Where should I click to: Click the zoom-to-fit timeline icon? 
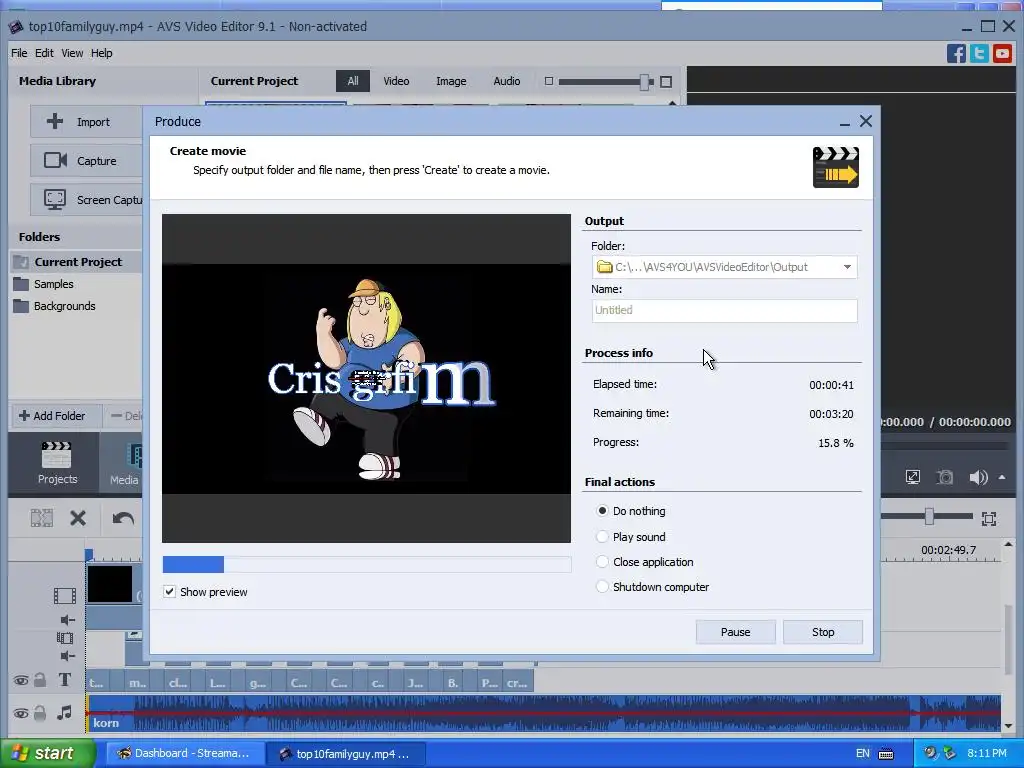[989, 519]
